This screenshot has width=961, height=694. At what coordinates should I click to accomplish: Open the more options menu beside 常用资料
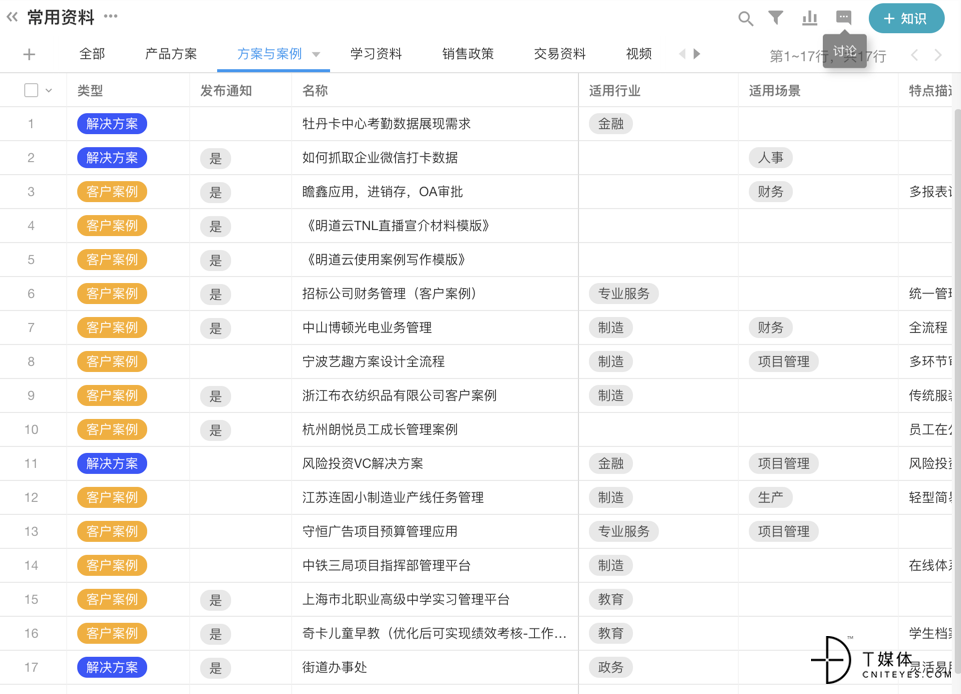(110, 17)
